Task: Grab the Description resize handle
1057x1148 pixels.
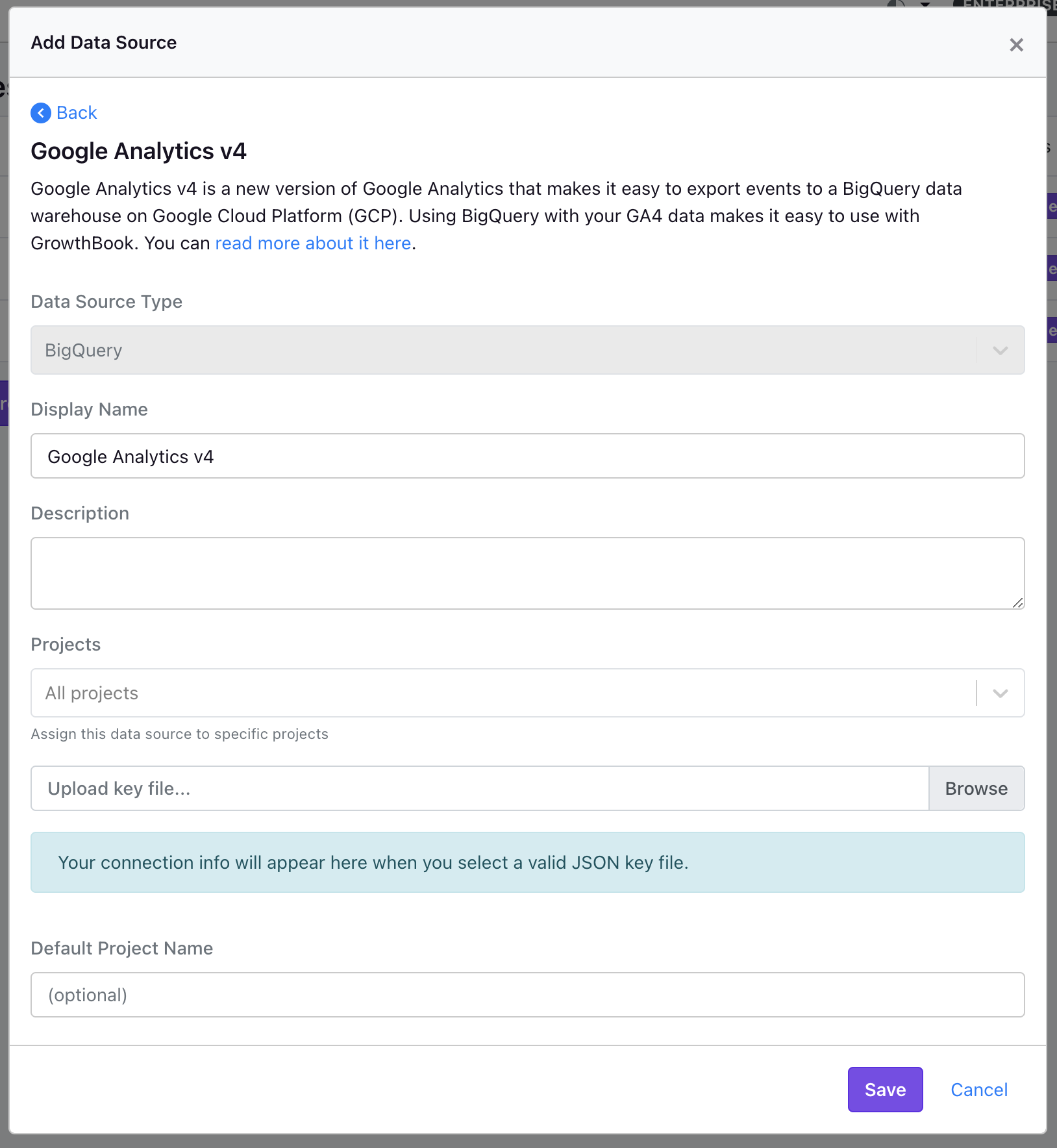Action: 1017,603
